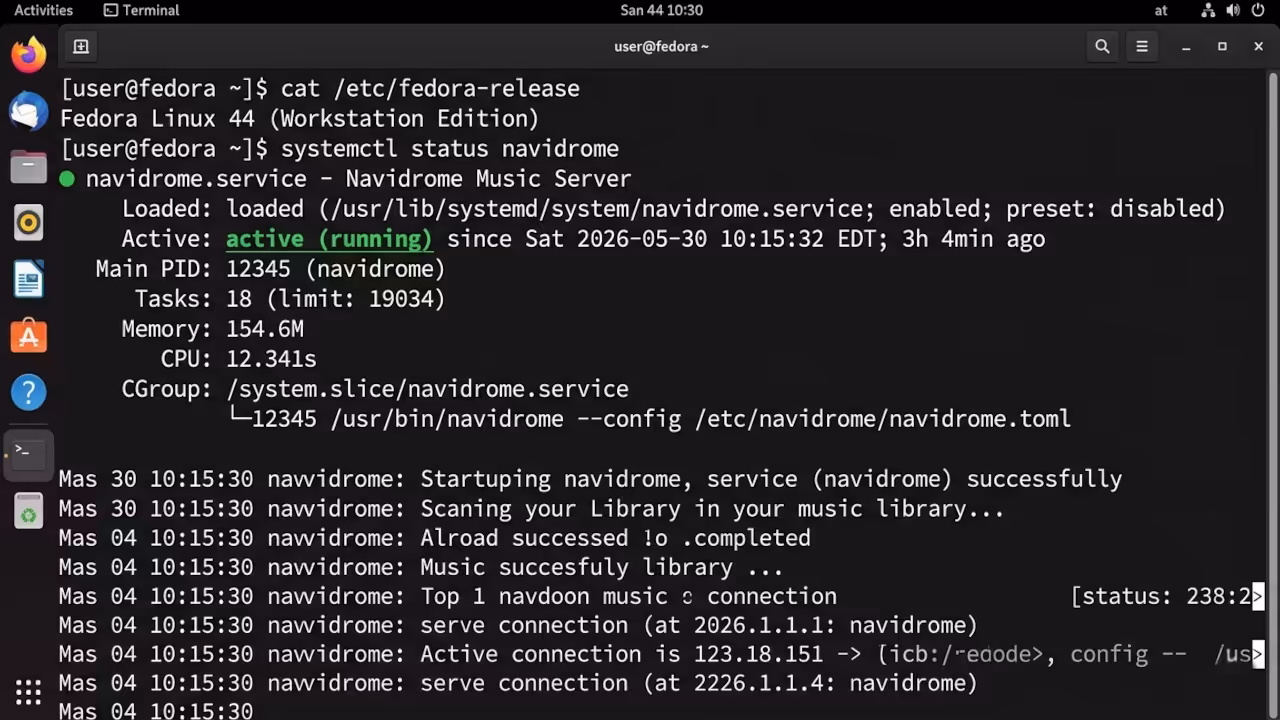
Task: Click the network status icon
Action: pos(1208,10)
